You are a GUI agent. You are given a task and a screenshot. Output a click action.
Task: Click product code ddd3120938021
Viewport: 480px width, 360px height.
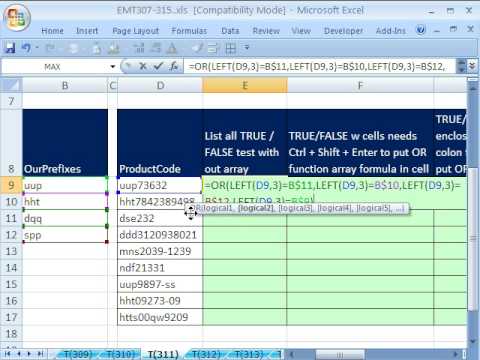pyautogui.click(x=160, y=235)
